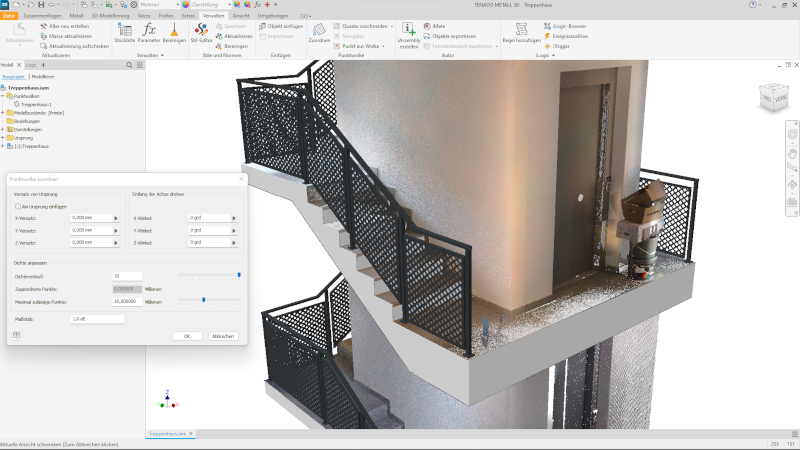
Task: Click the Dichteverlauf slider handle
Action: (239, 274)
